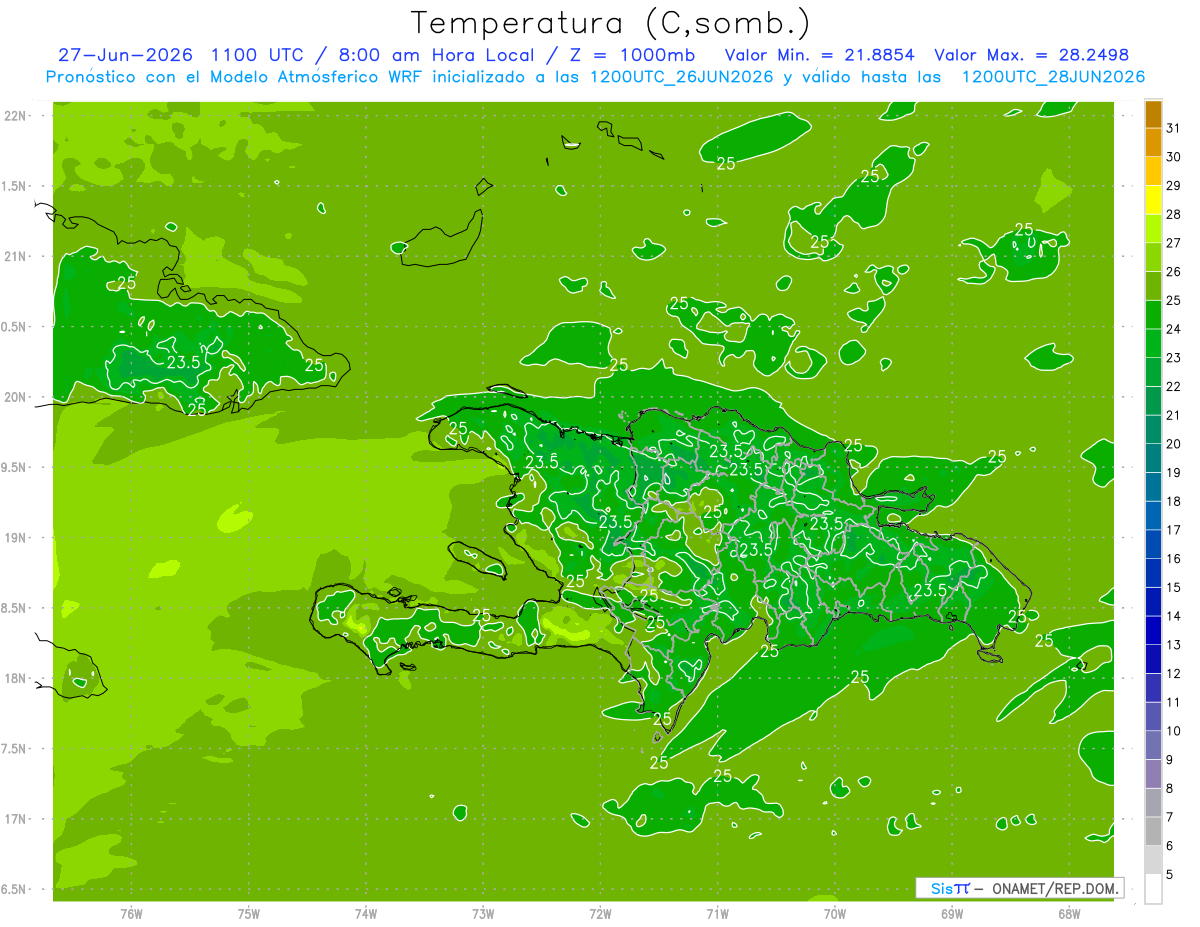Pick the color bar segment between 24 and 25
This screenshot has height=927, width=1200.
(x=1153, y=315)
